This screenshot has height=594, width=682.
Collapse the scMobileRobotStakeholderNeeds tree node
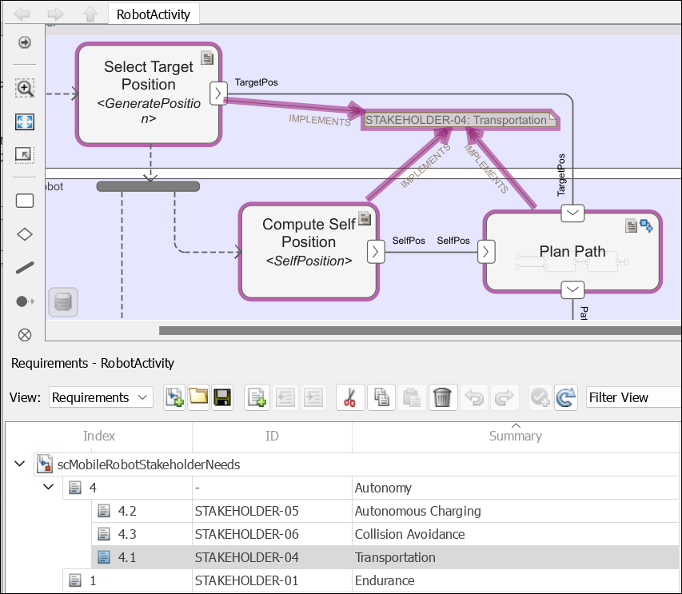click(x=21, y=464)
